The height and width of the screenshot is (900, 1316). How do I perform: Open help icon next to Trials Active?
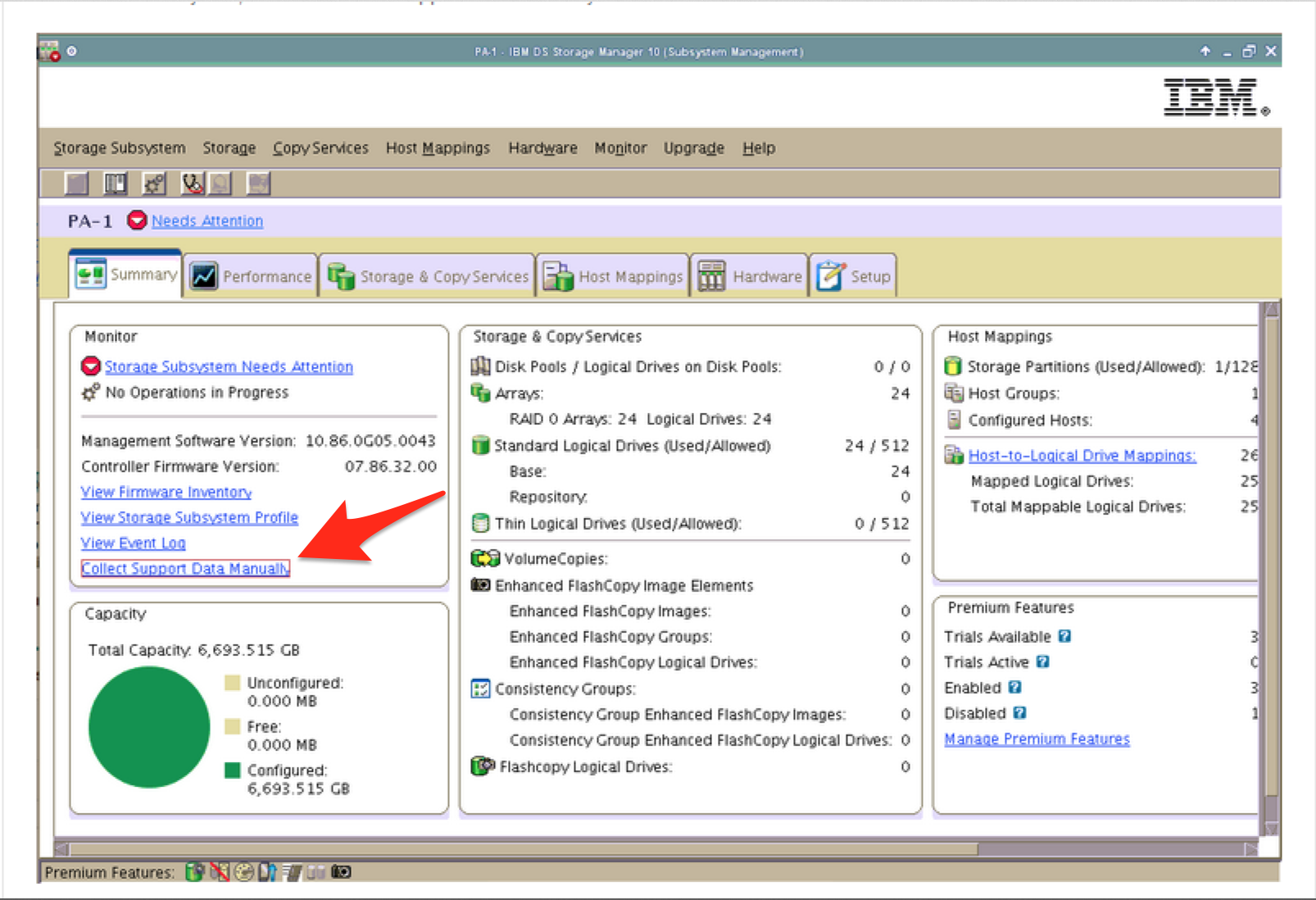1042,661
